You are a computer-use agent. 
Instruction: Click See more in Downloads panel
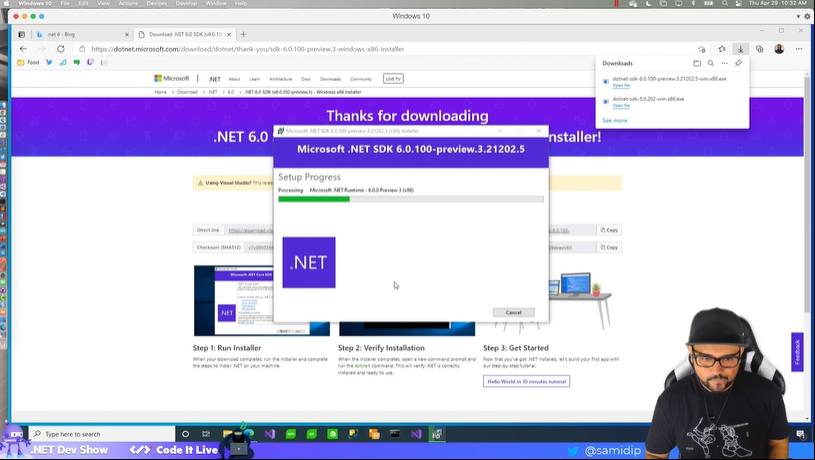(x=614, y=121)
